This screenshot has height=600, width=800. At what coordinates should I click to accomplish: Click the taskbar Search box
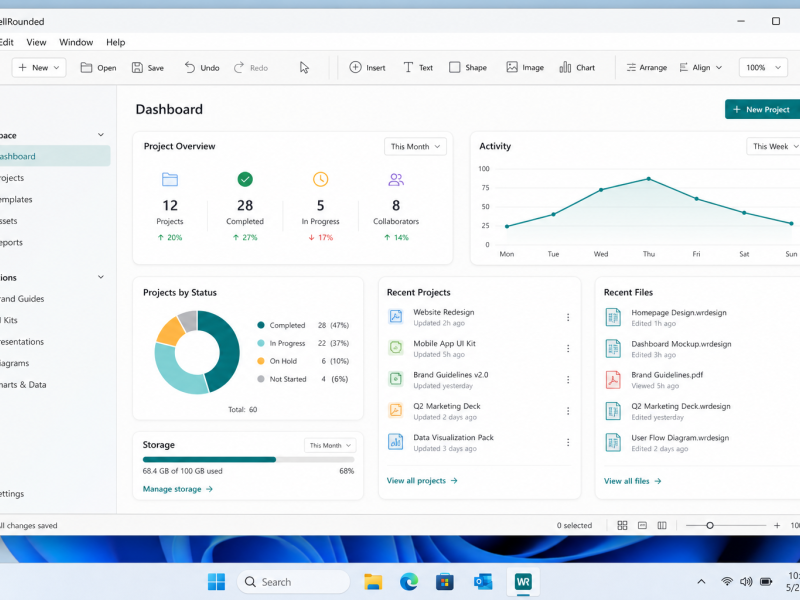point(293,582)
